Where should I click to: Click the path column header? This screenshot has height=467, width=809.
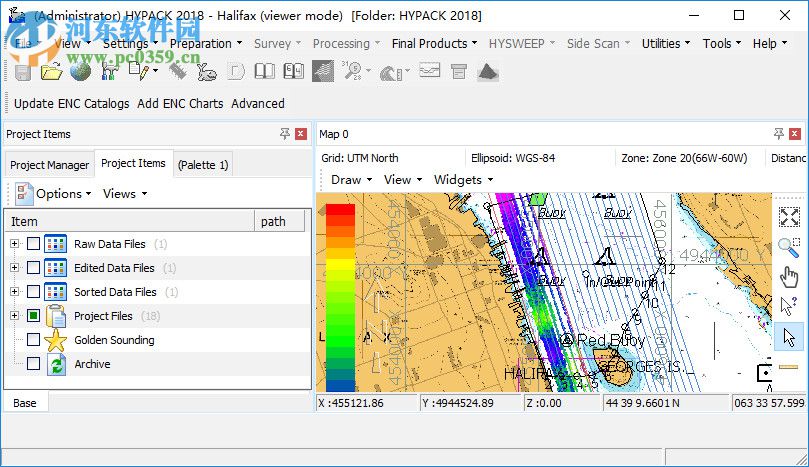tap(279, 221)
